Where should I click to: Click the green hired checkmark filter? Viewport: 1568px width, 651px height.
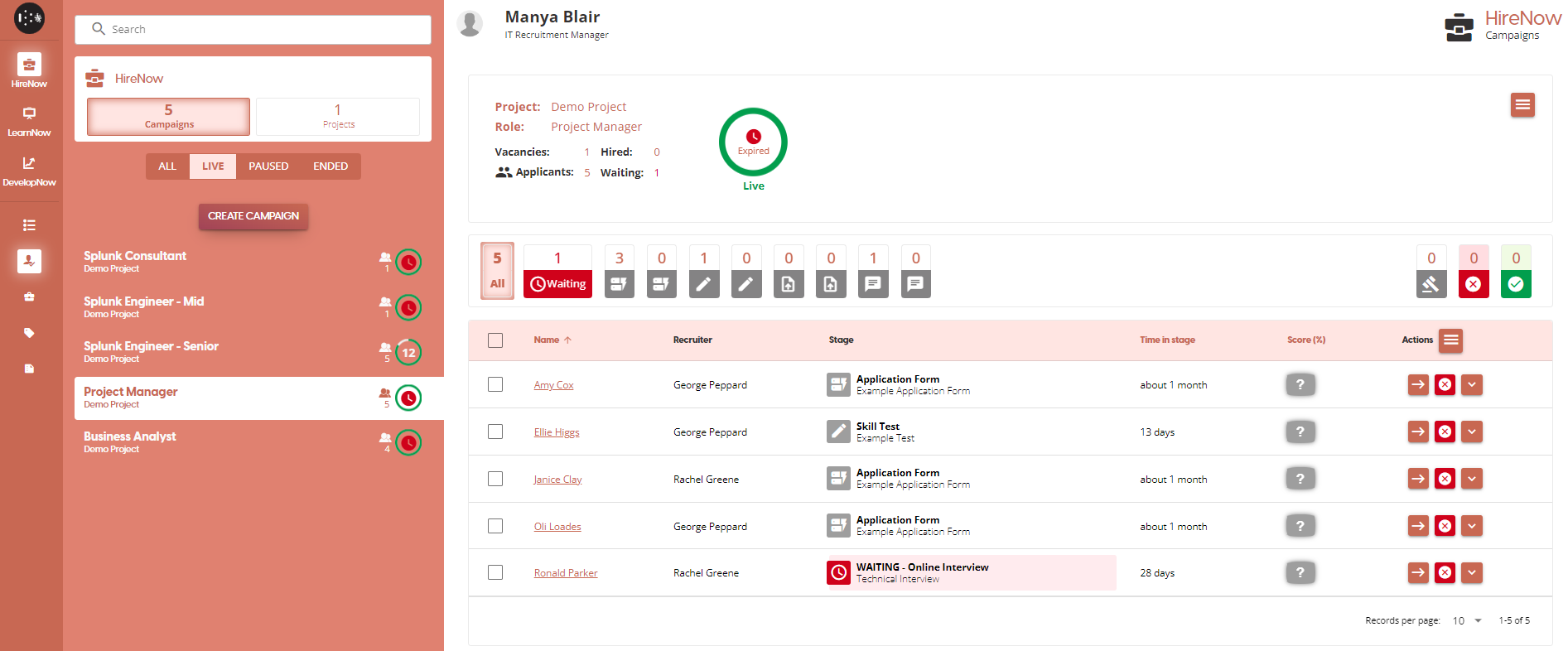click(1515, 284)
